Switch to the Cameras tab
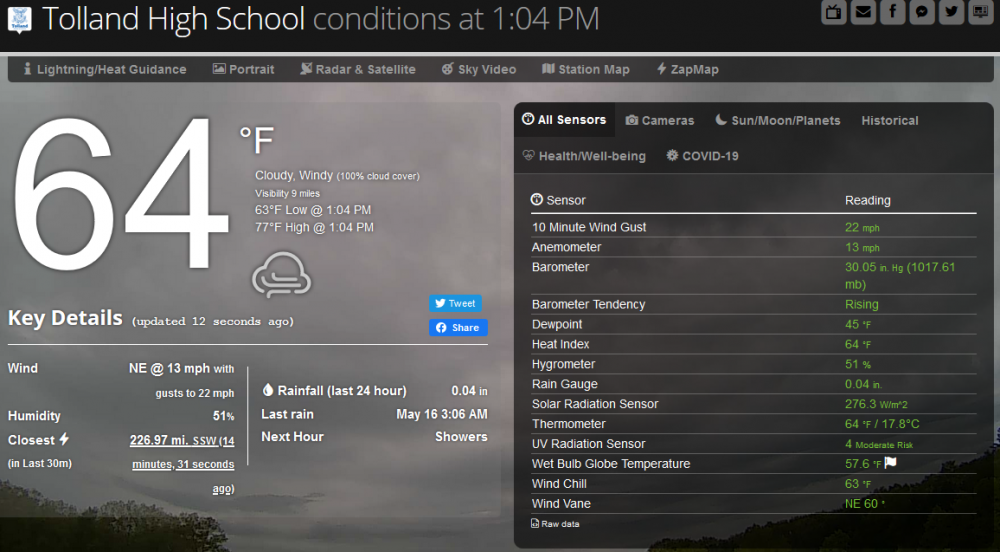The height and width of the screenshot is (552, 1000). point(659,120)
